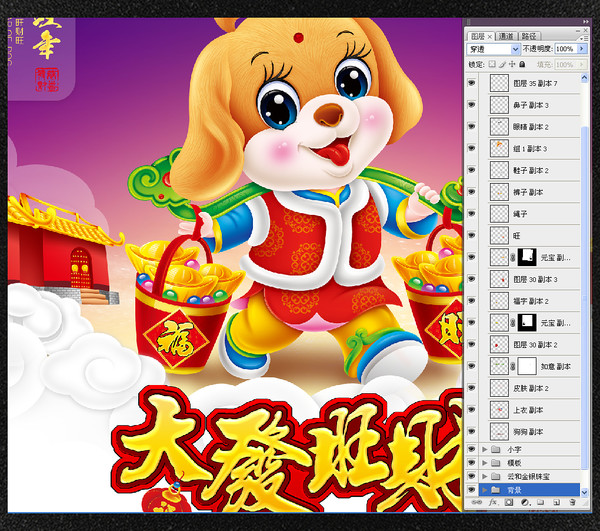Viewport: 600px width, 531px height.
Task: Toggle eye icon of 组 1 副本 3 layer
Action: 471,148
